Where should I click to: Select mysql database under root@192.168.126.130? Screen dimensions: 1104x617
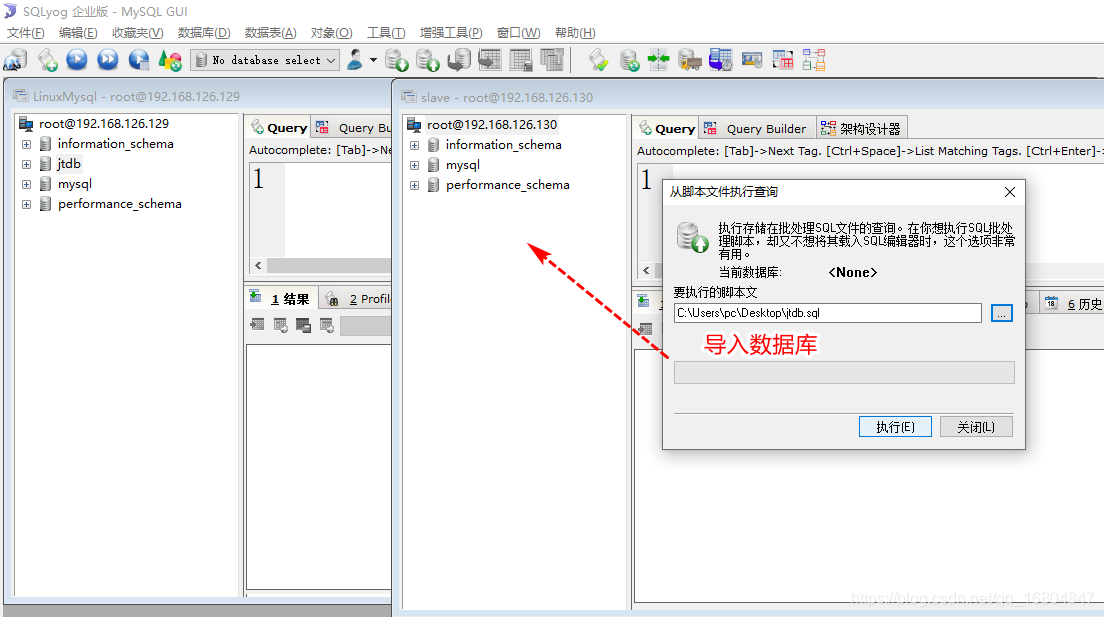point(463,165)
